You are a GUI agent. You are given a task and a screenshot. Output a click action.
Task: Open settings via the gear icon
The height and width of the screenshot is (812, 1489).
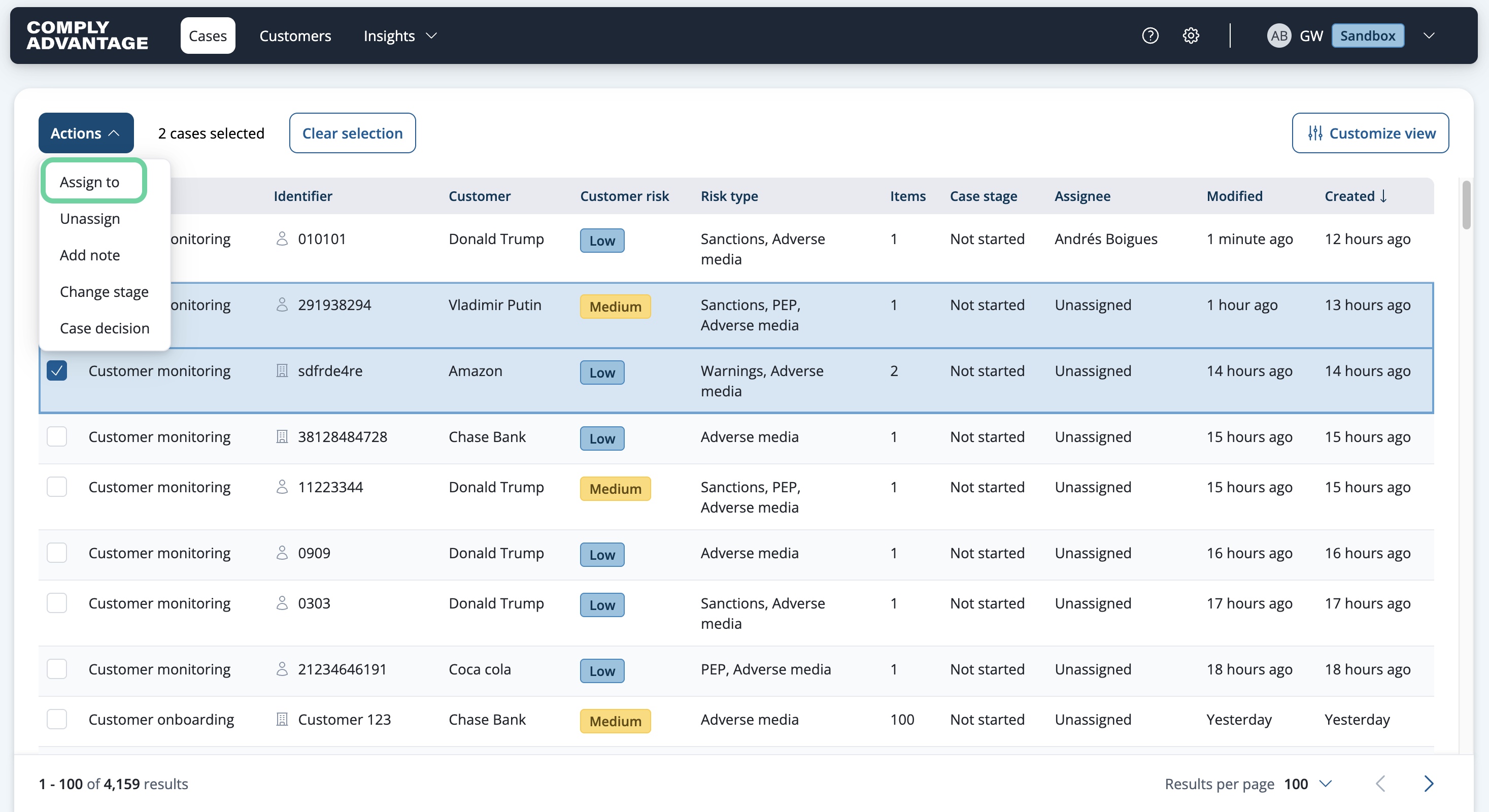click(x=1191, y=36)
